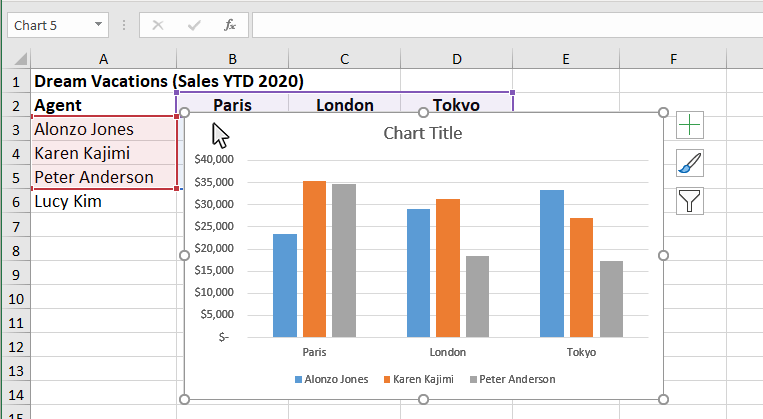Select orange Karen Kajimi bar for Tokyo
763x419 pixels.
[581, 278]
